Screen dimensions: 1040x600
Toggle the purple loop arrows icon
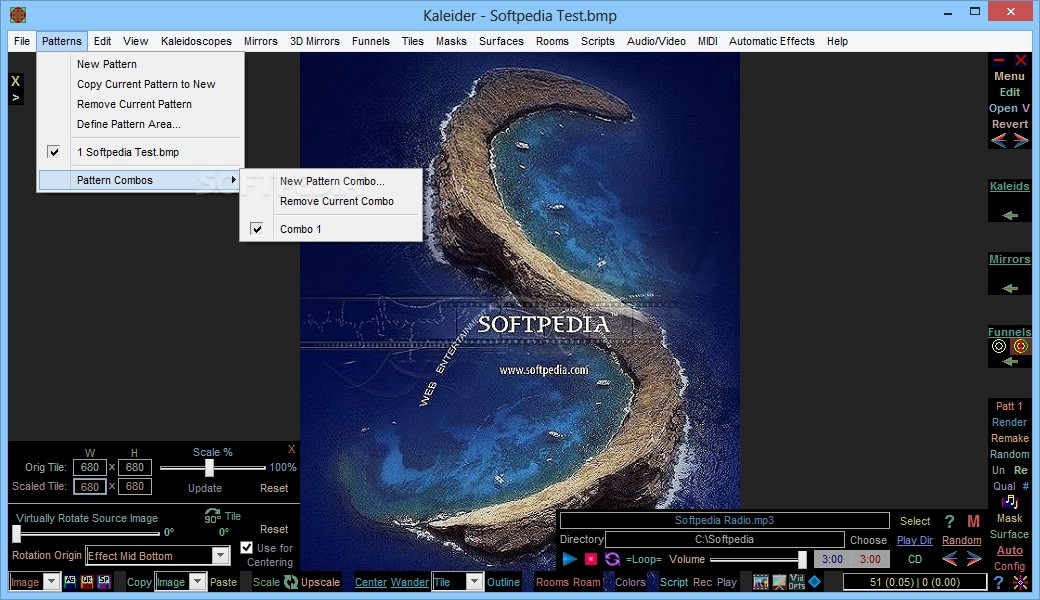612,559
